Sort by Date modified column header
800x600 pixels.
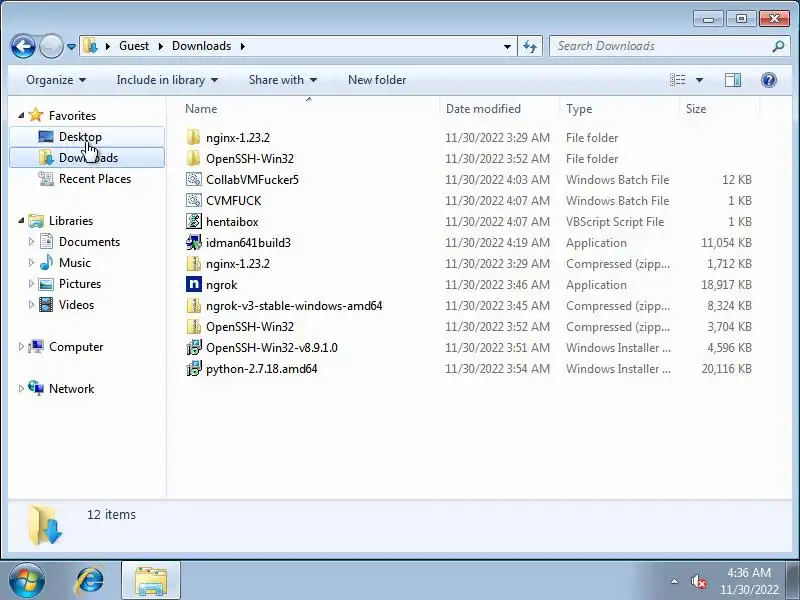tap(483, 109)
